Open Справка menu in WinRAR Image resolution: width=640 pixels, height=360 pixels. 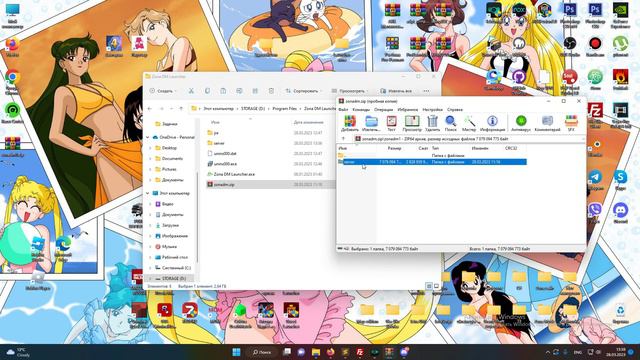(x=455, y=109)
